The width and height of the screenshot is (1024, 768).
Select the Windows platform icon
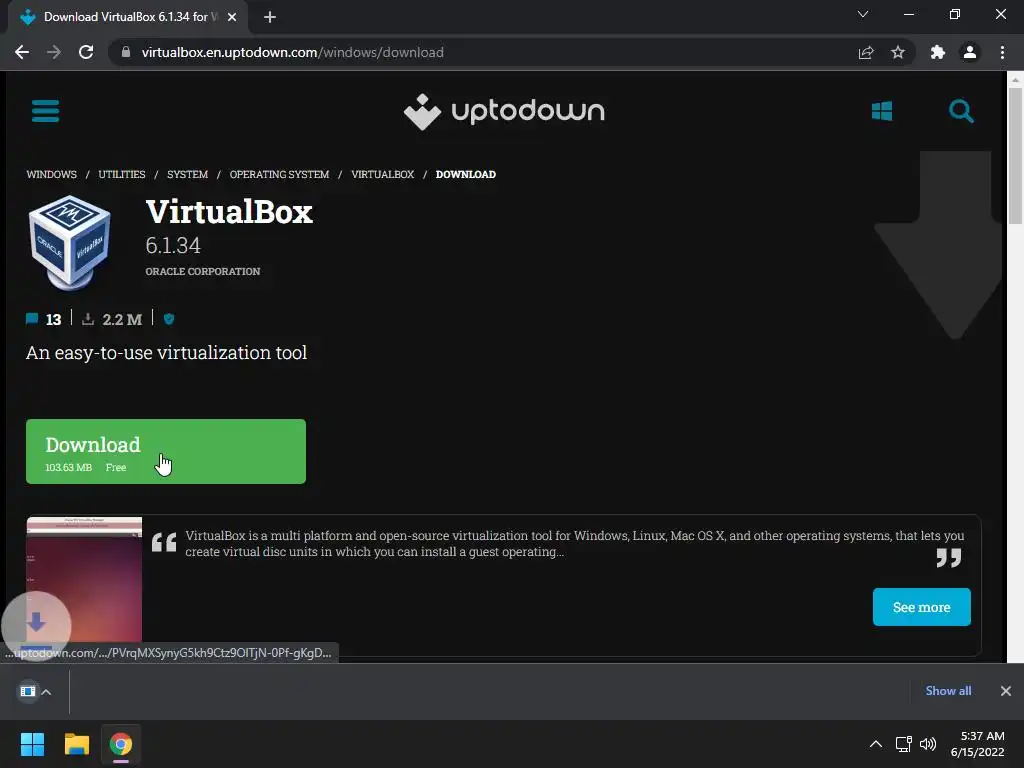[x=882, y=111]
